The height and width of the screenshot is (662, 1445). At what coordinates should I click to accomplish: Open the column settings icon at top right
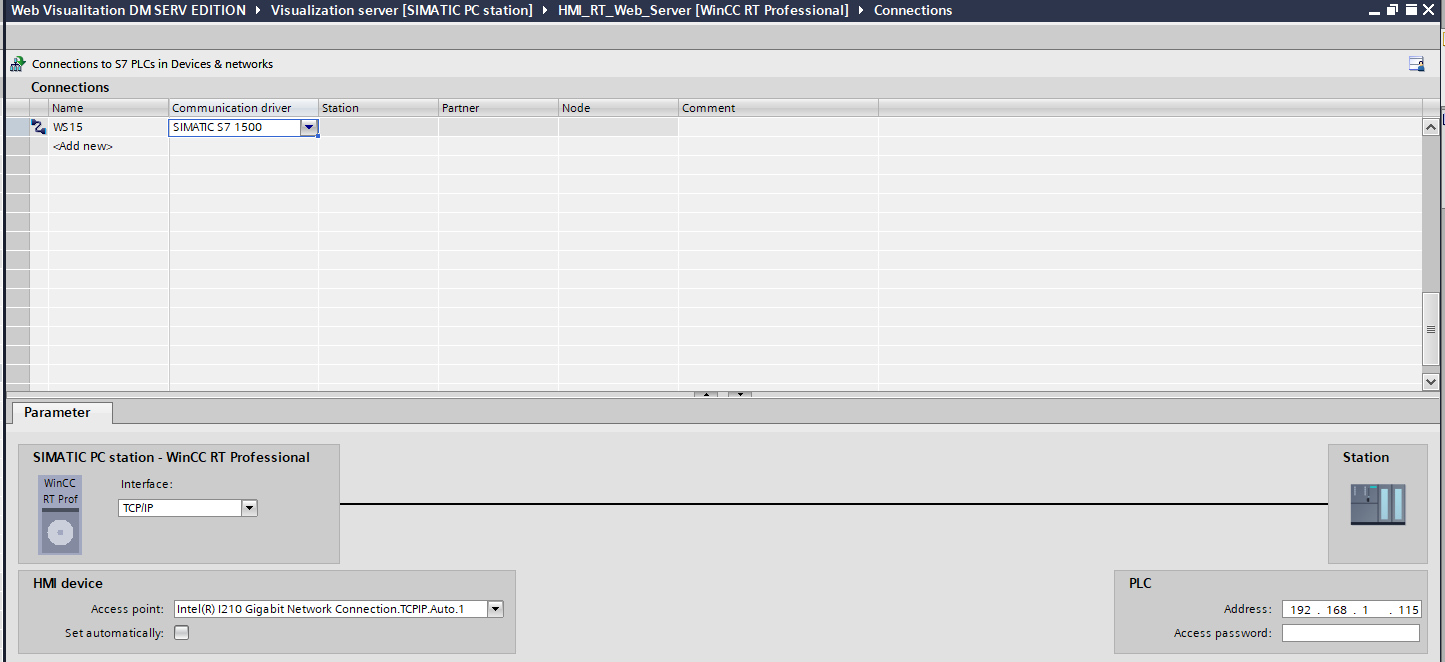(x=1416, y=64)
